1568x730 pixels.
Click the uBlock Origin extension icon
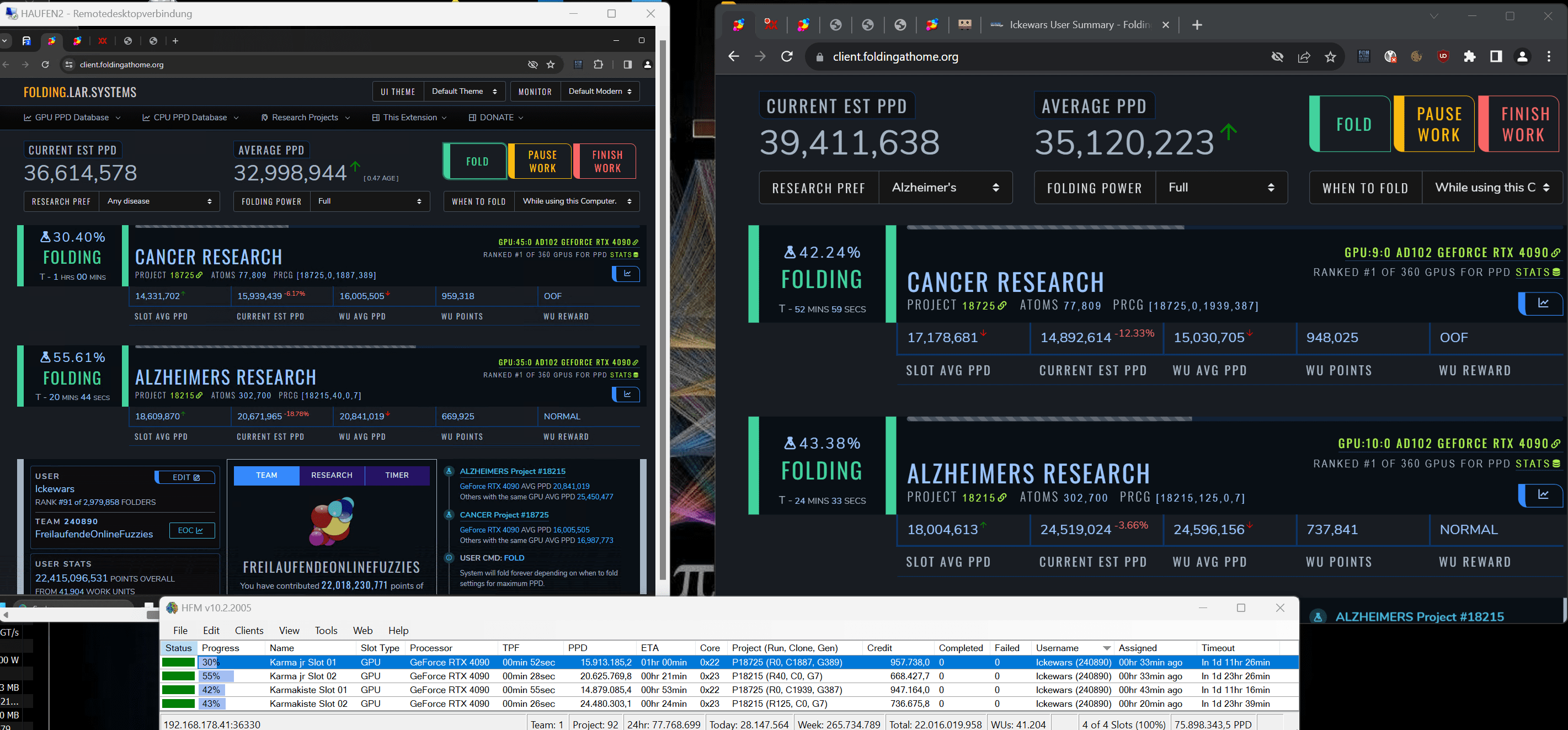(1443, 57)
